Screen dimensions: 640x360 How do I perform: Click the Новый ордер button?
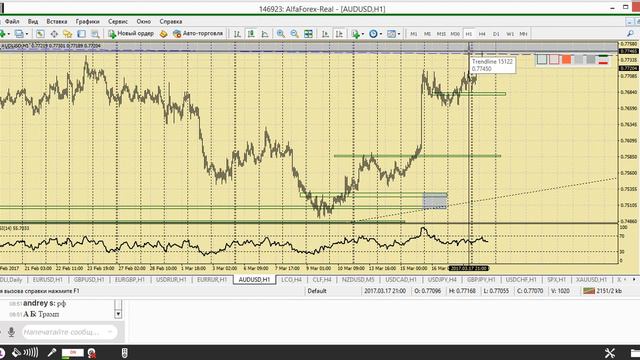(131, 33)
